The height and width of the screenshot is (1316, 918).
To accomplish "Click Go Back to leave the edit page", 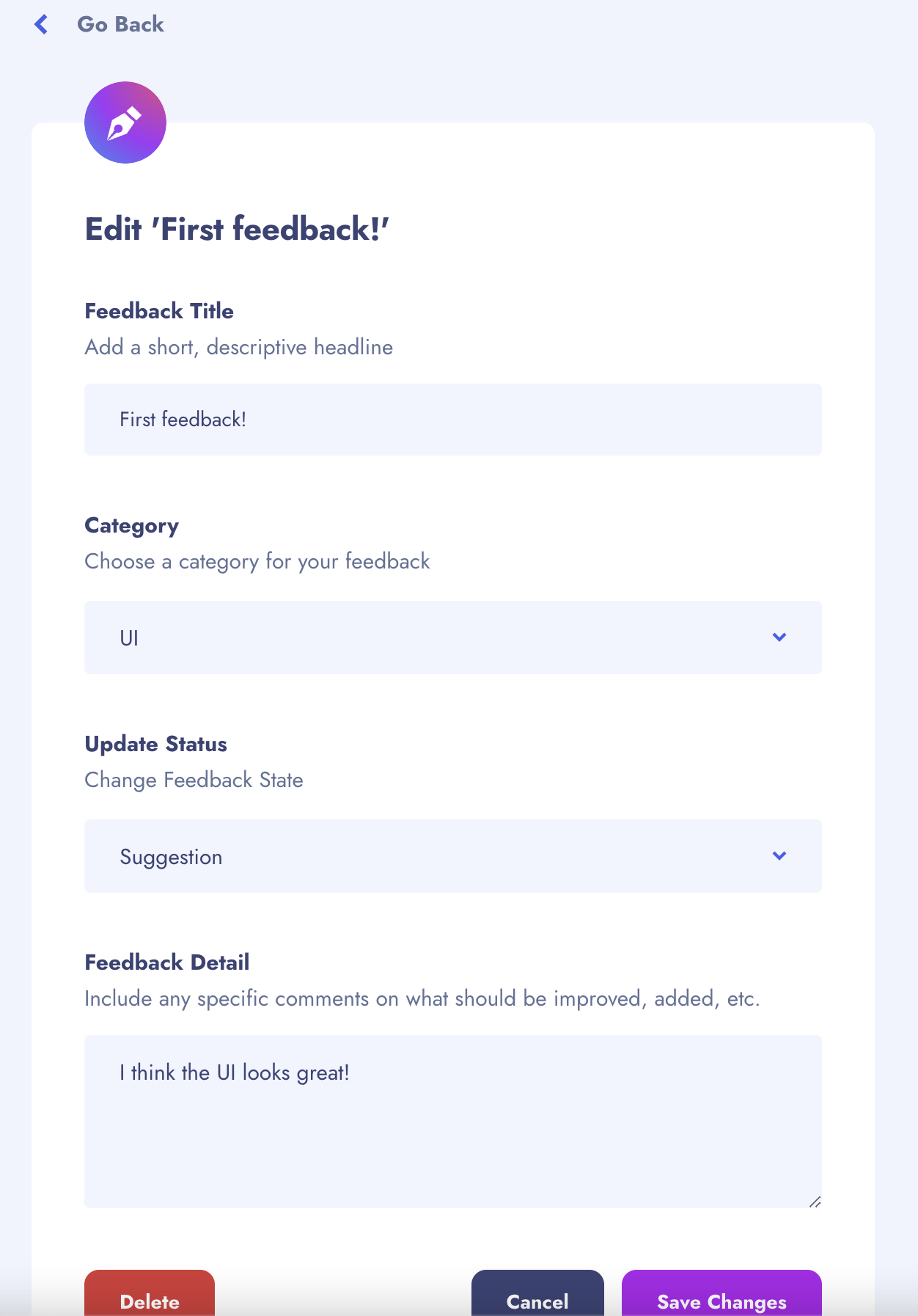I will coord(121,24).
